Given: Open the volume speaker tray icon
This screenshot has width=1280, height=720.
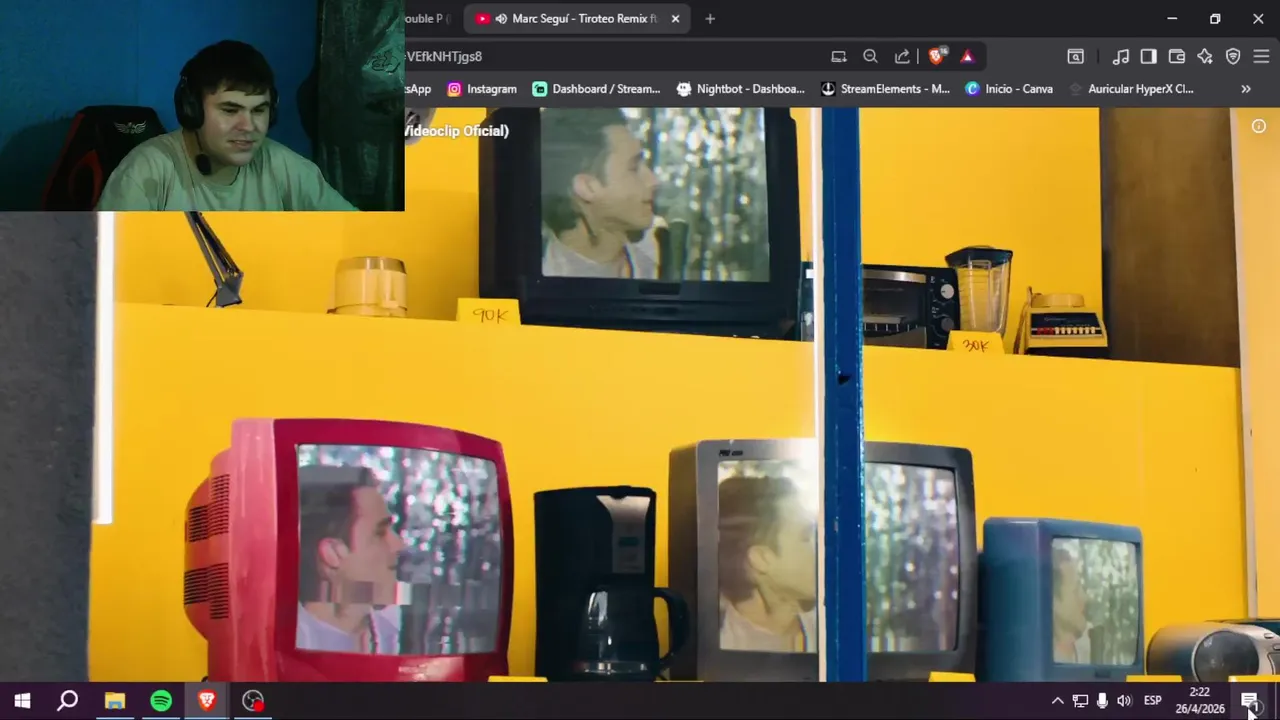Looking at the screenshot, I should click(1124, 701).
